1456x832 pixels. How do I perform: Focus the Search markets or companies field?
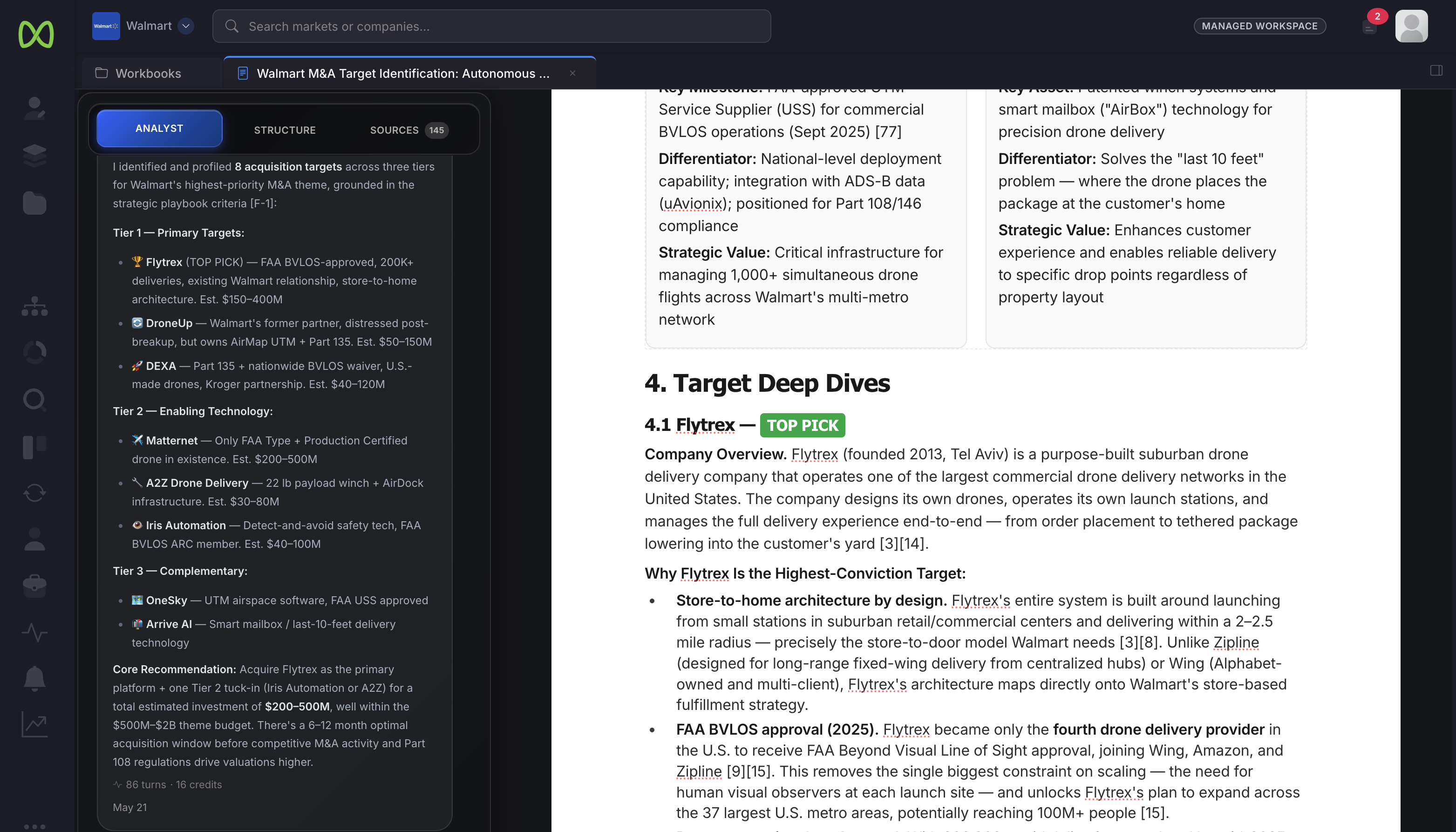(x=492, y=26)
